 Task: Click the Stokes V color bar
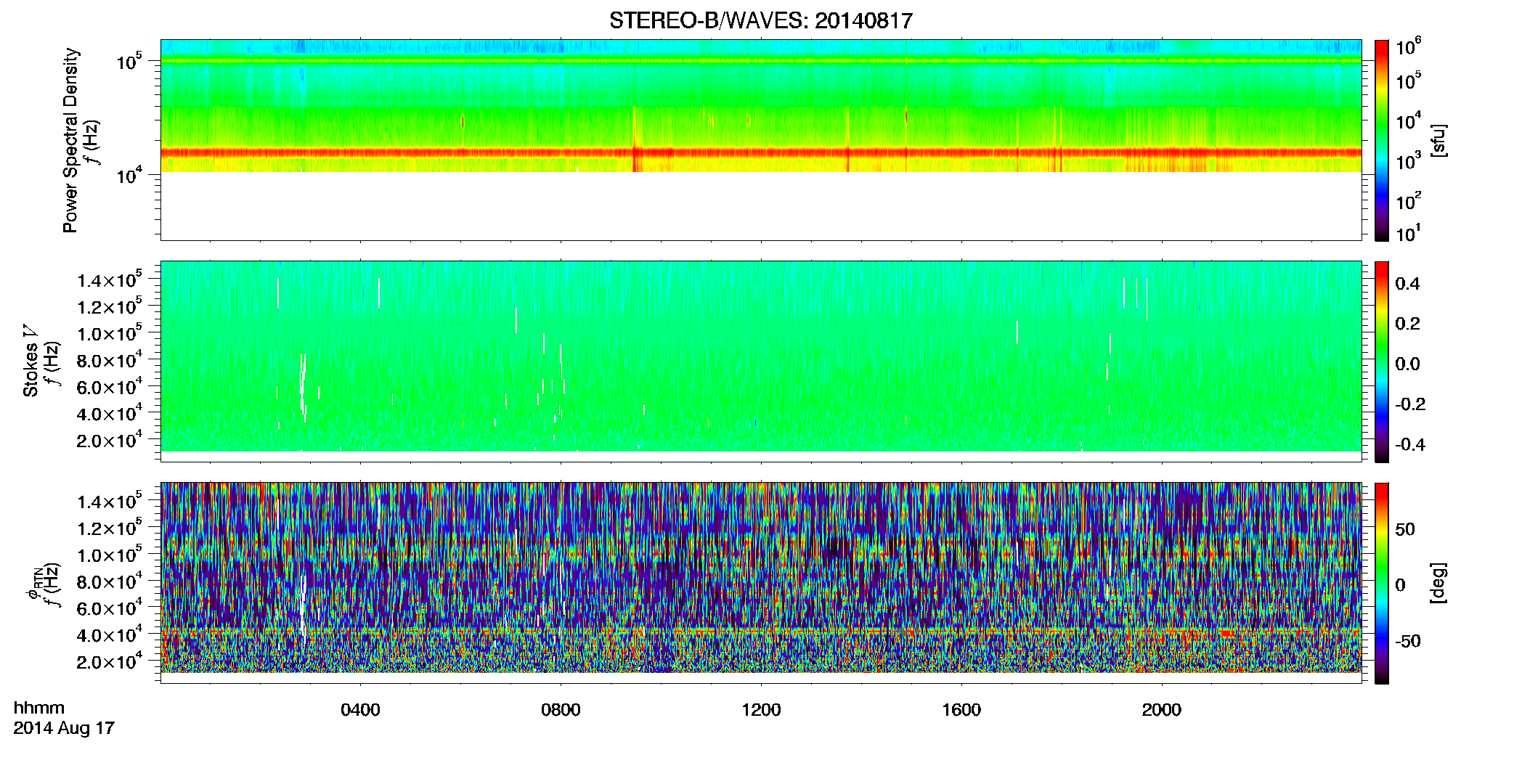[1382, 362]
